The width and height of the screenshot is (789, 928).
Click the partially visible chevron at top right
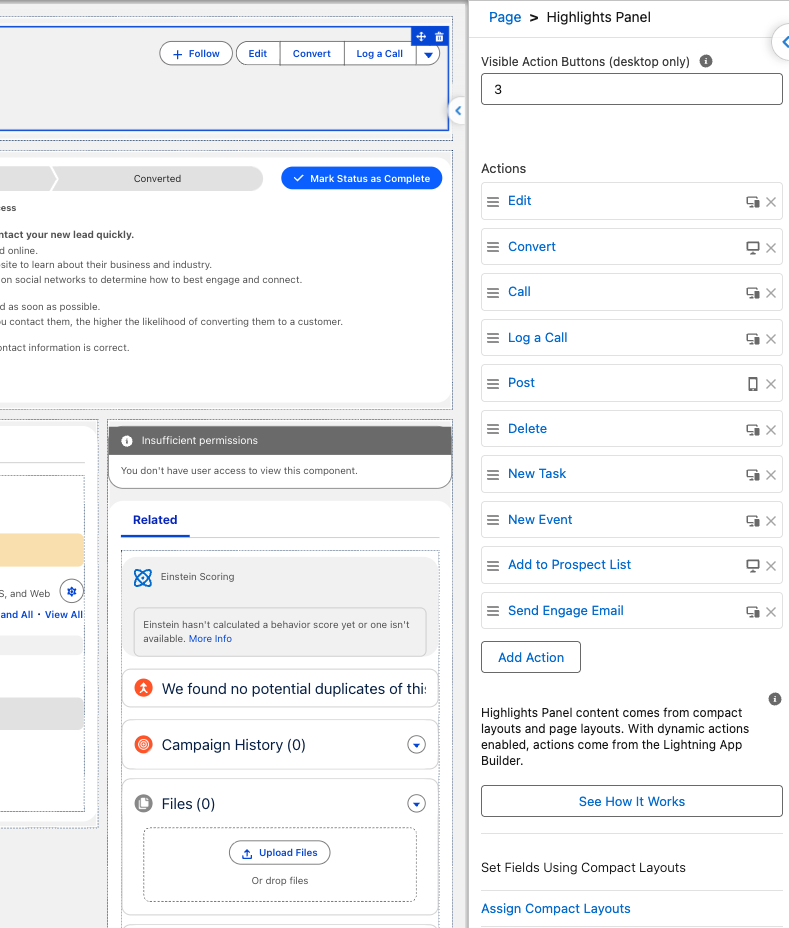(x=782, y=42)
